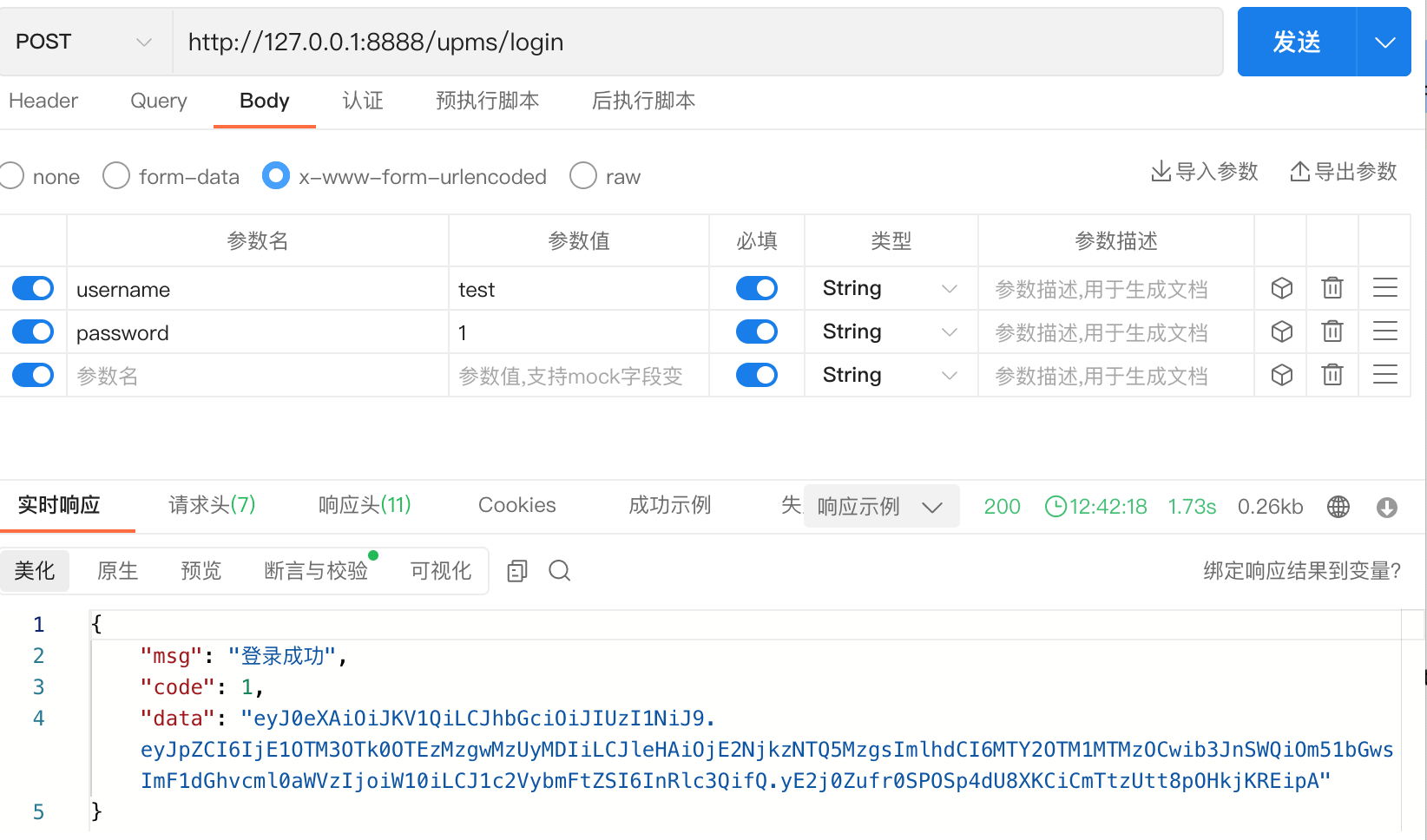Click the 发送 send button
1427x840 pixels.
tap(1297, 42)
